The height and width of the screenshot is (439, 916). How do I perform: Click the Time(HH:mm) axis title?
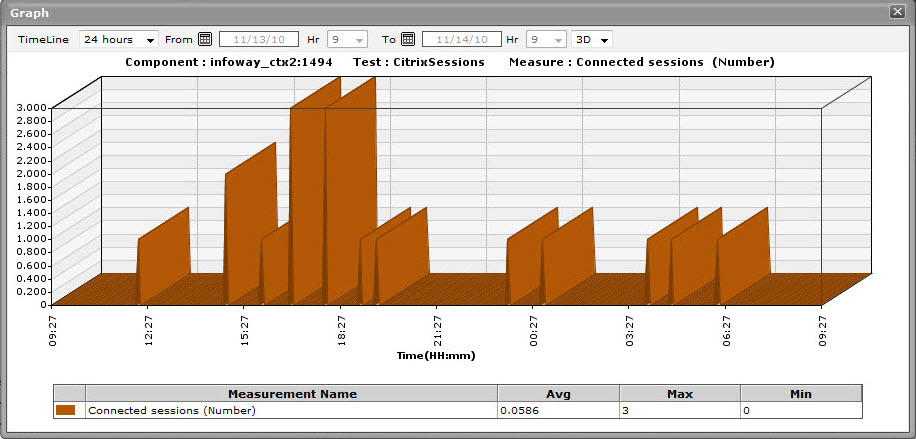click(x=436, y=355)
